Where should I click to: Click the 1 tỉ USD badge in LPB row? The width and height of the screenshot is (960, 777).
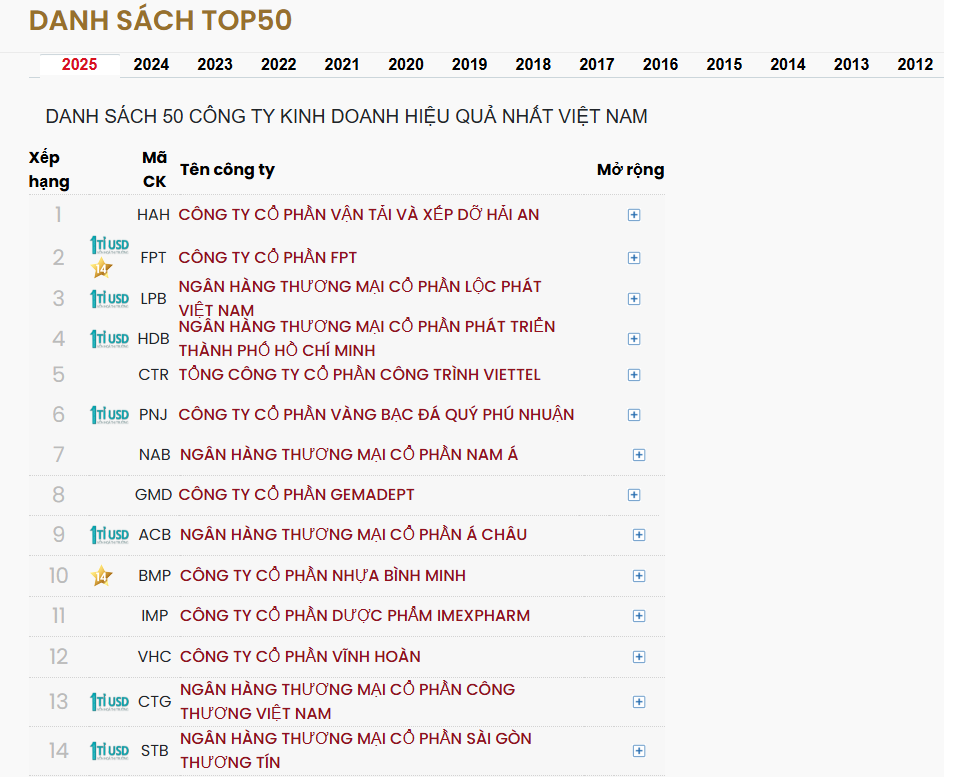[x=110, y=299]
